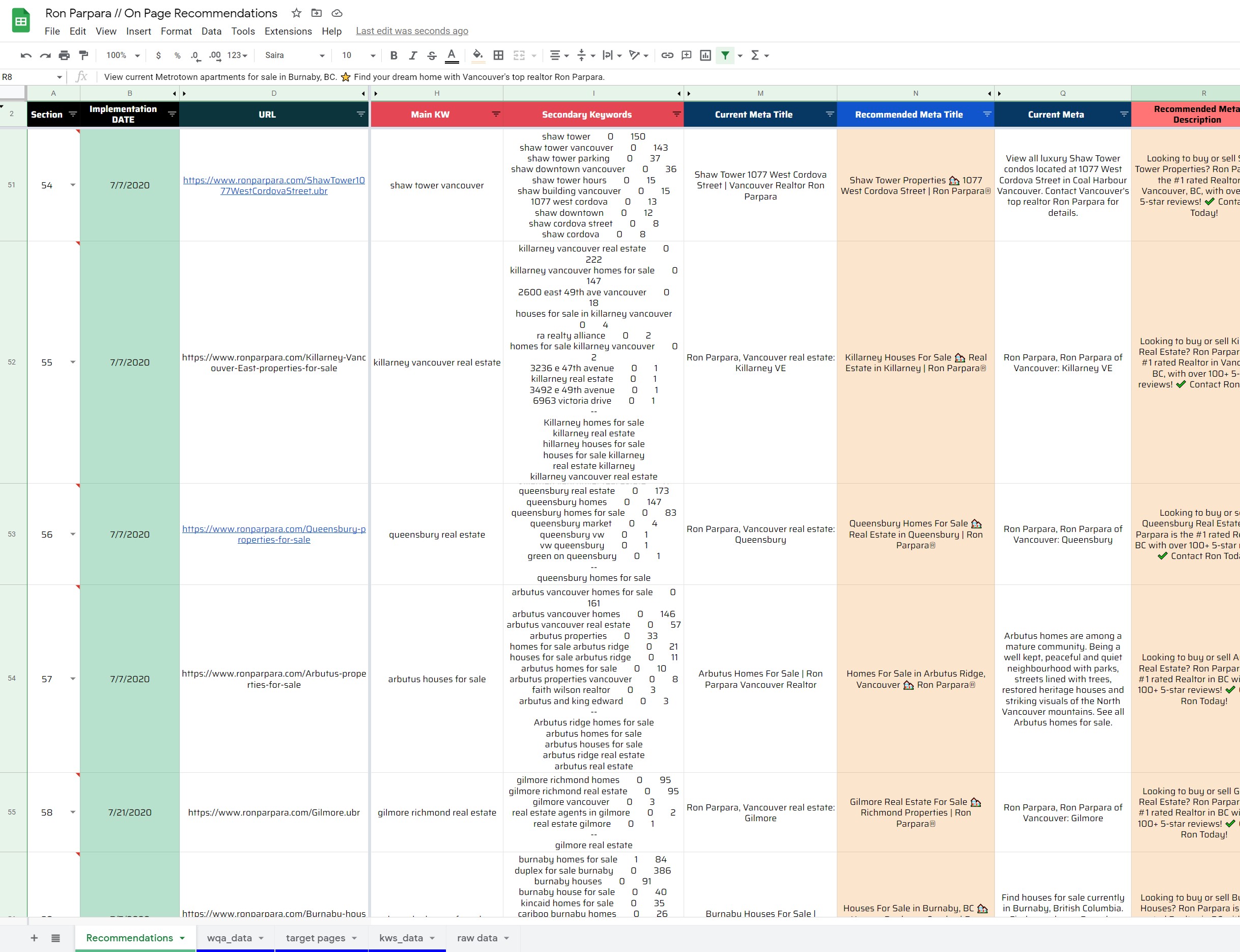Open filter on Section column header

72,115
